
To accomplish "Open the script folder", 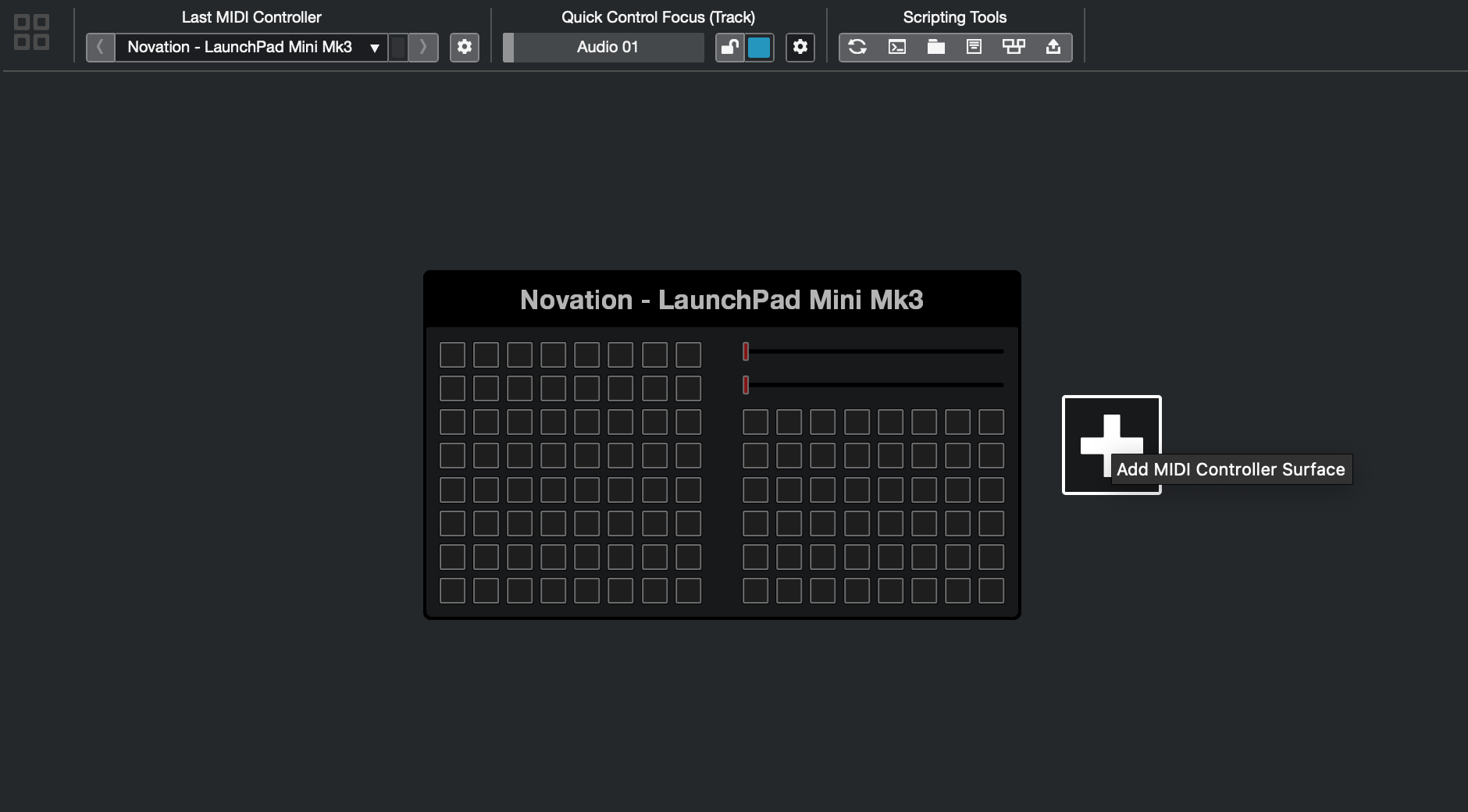I will 934,47.
